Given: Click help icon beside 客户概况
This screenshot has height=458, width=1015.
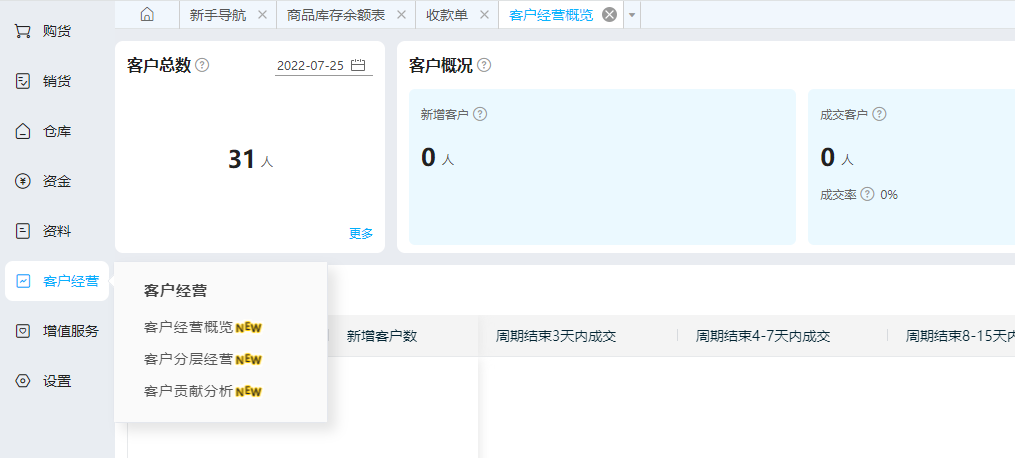Looking at the screenshot, I should pos(484,65).
